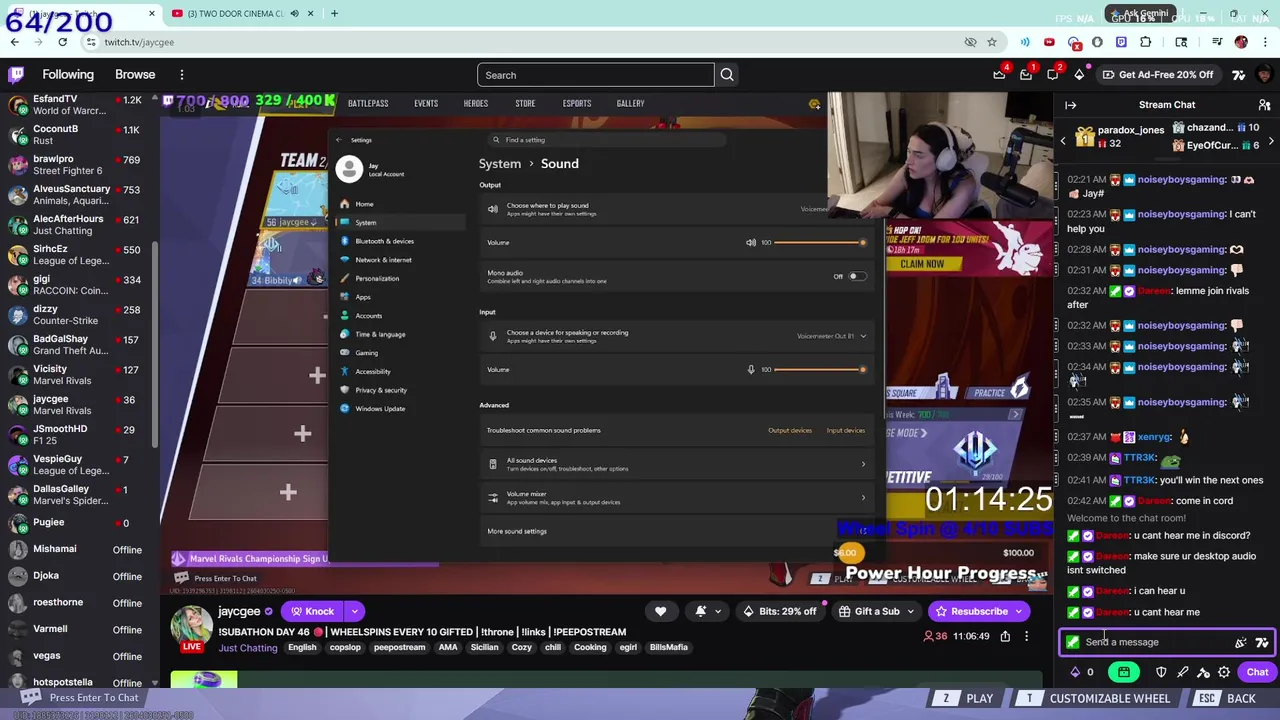Click the English stream tag
This screenshot has height=720, width=1280.
click(302, 647)
